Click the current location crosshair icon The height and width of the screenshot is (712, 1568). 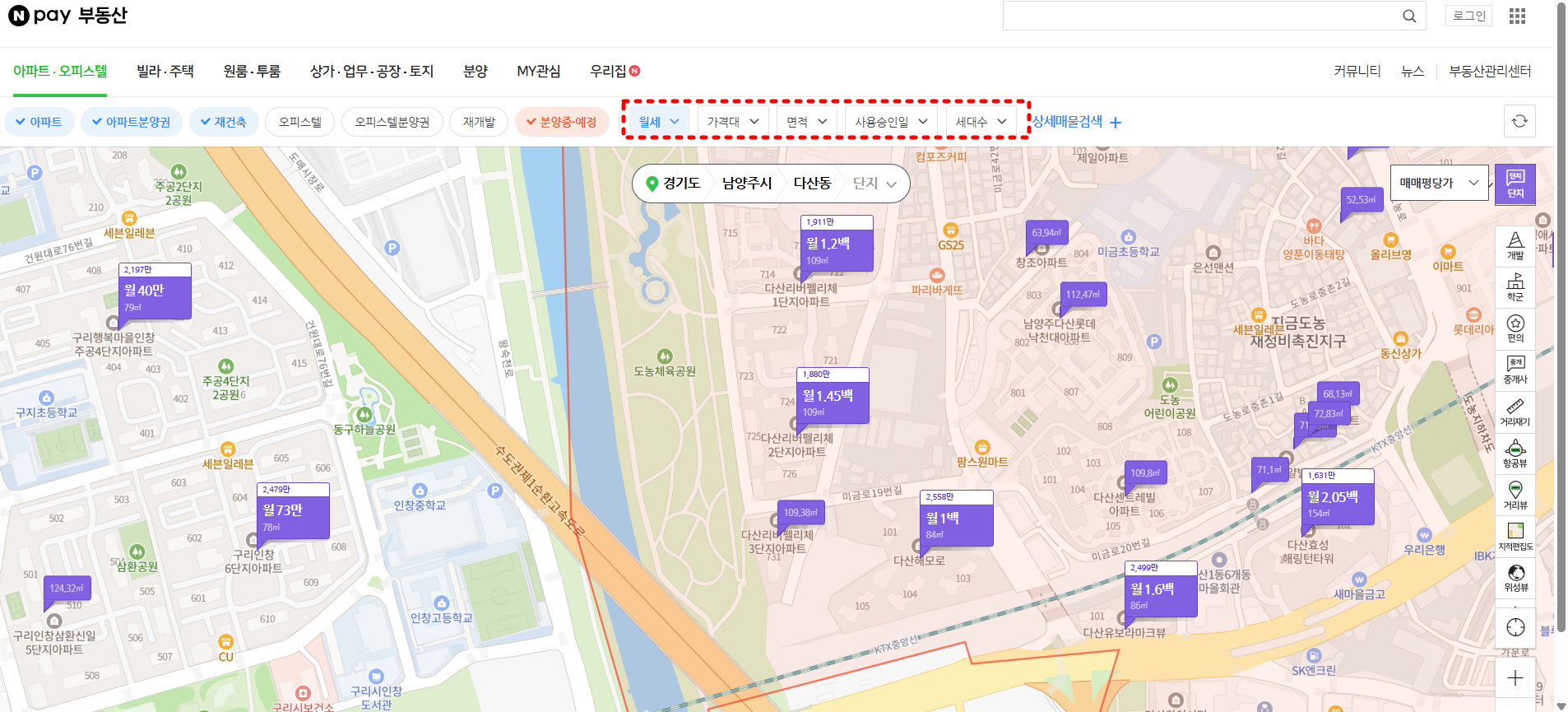(1515, 627)
